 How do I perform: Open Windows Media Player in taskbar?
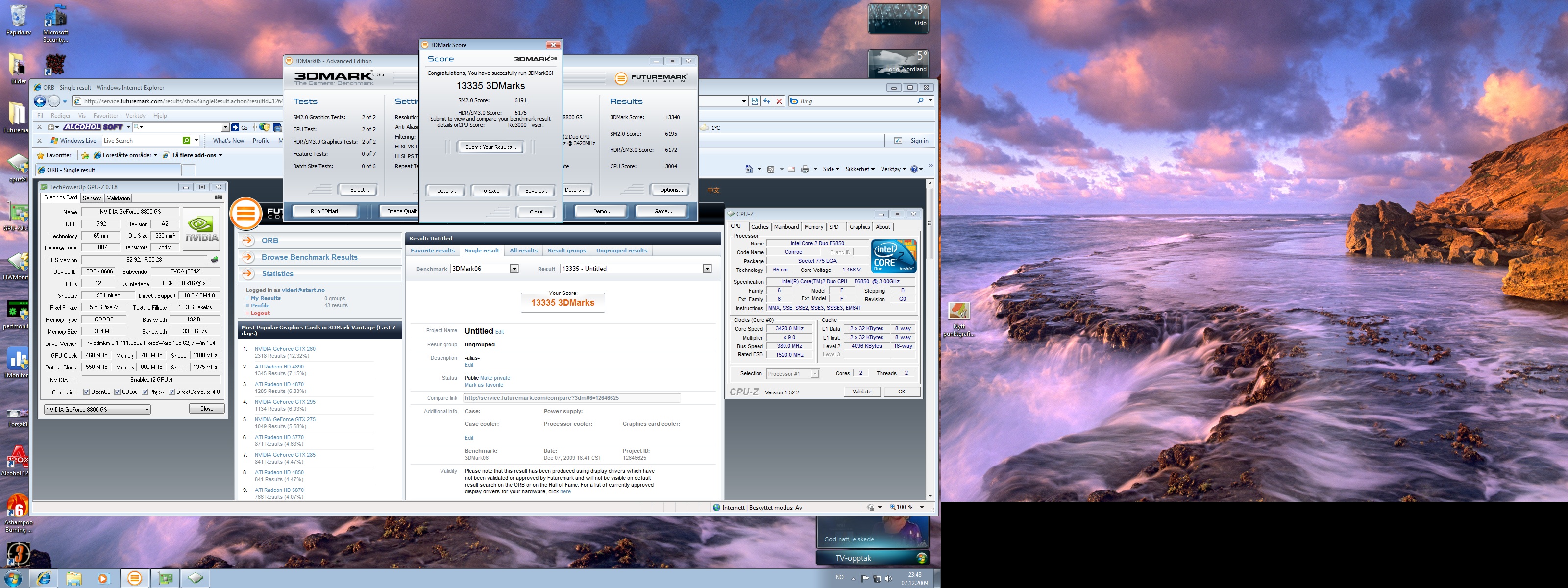click(103, 578)
